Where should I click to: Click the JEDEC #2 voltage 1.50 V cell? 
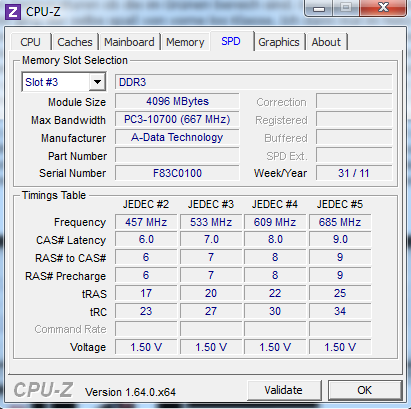[146, 347]
